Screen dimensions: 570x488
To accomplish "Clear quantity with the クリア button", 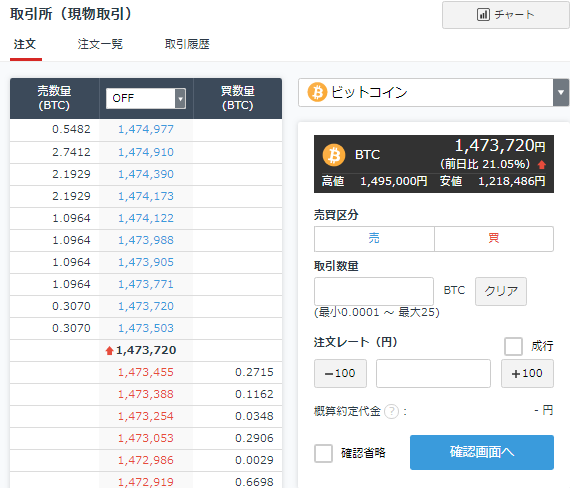I will (x=501, y=291).
